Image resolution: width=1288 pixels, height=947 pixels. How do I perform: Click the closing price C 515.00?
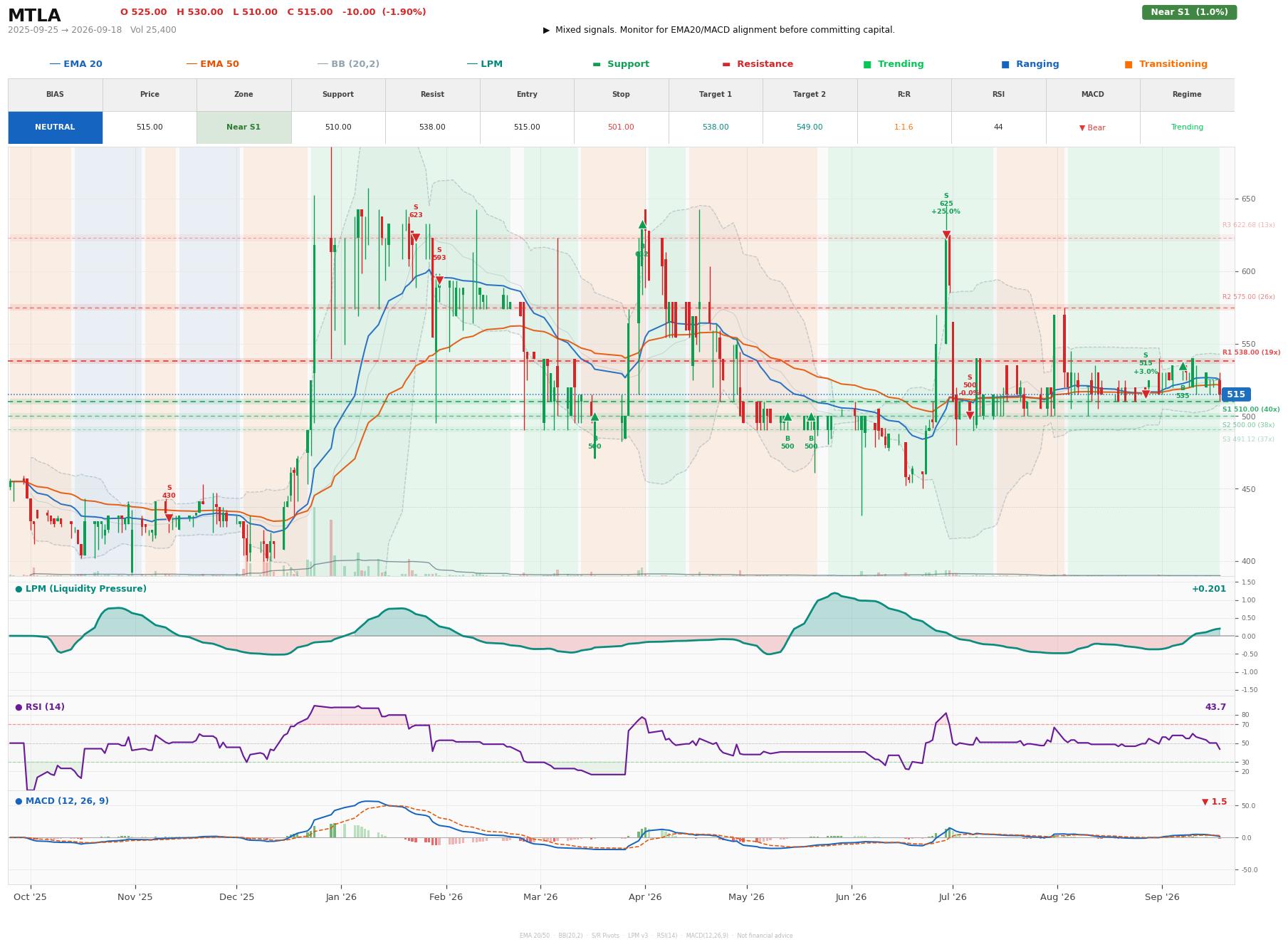pyautogui.click(x=310, y=12)
